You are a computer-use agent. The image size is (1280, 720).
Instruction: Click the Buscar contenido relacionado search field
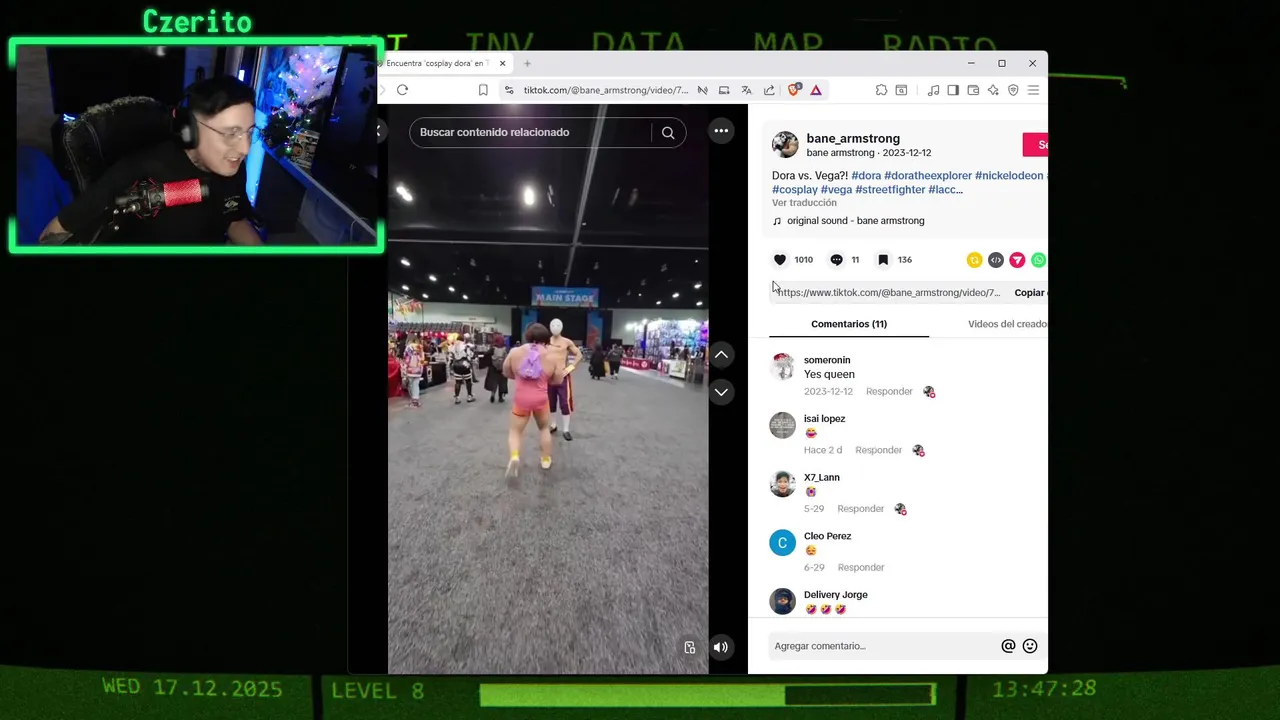[x=530, y=132]
